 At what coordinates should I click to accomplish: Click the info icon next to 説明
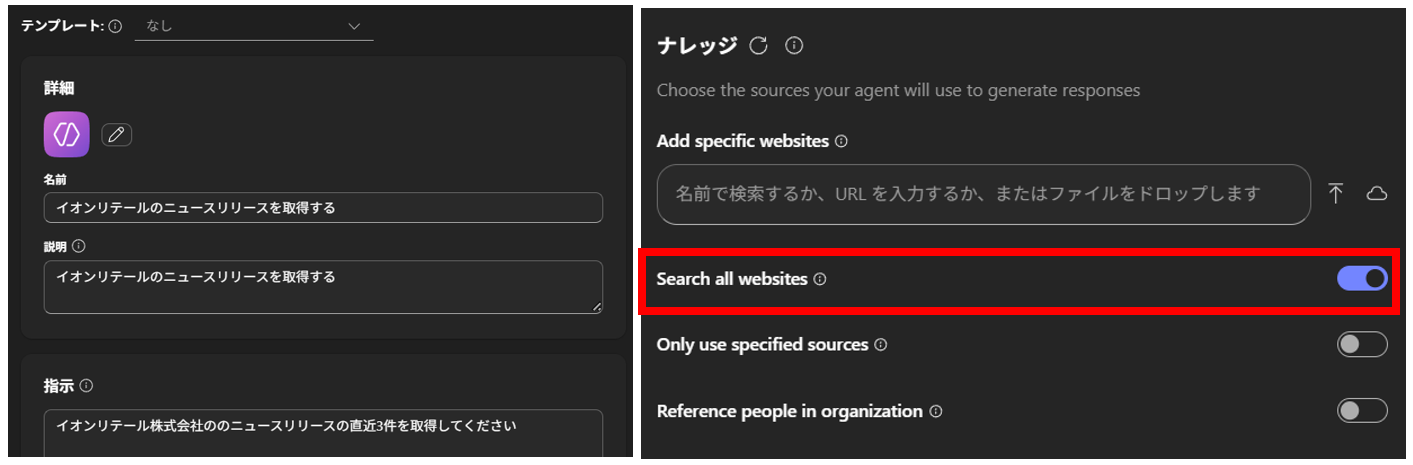point(79,246)
